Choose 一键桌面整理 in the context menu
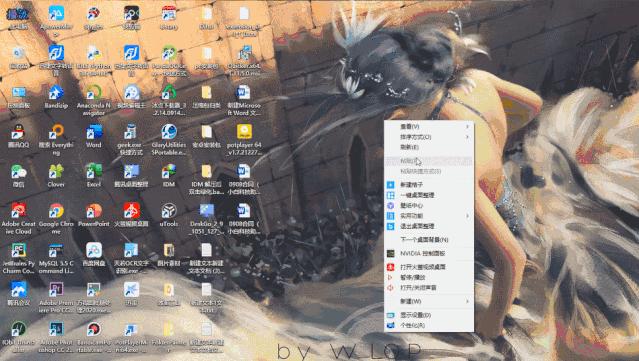Viewport: 639px width, 361px height. [429, 195]
